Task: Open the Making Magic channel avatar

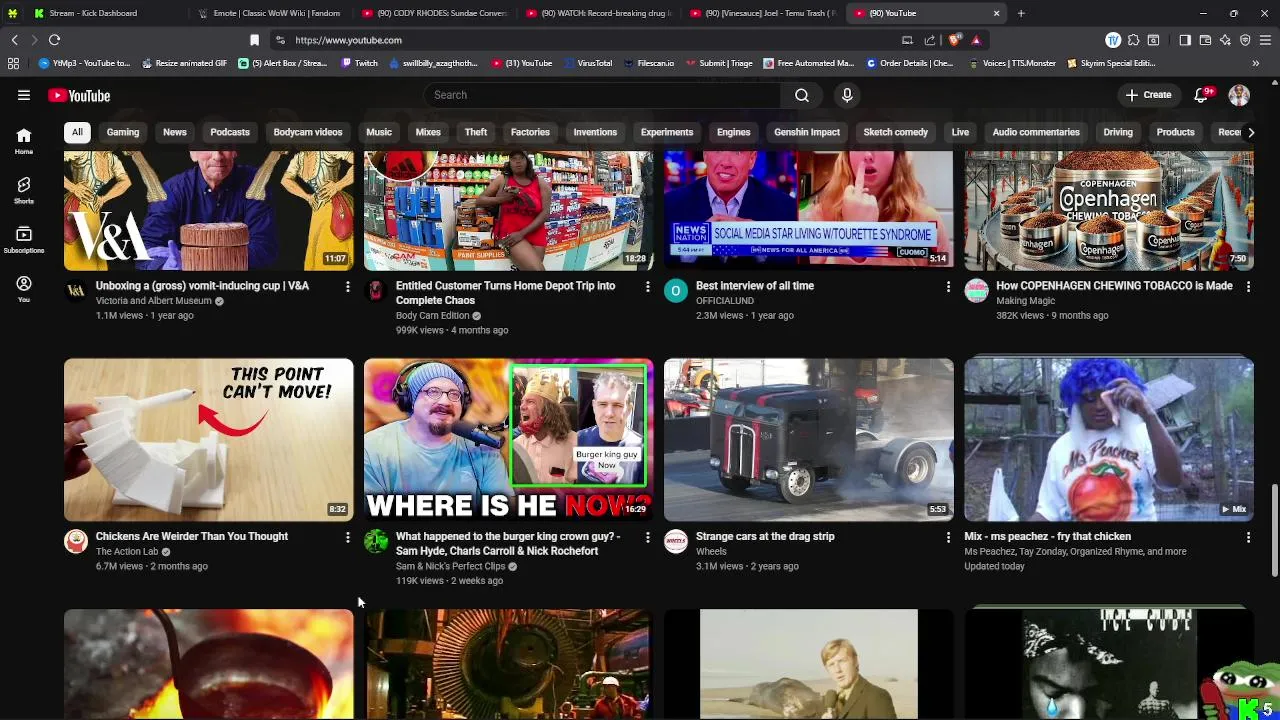Action: pos(976,291)
